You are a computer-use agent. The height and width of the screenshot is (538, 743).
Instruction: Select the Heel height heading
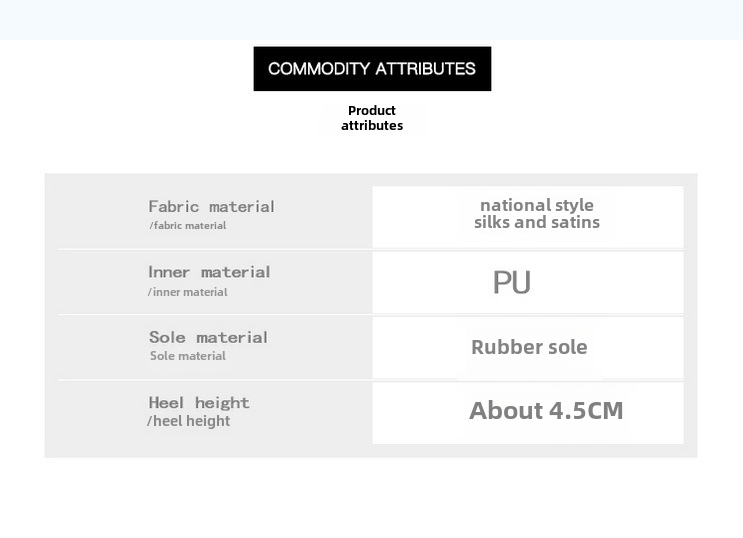pyautogui.click(x=199, y=402)
